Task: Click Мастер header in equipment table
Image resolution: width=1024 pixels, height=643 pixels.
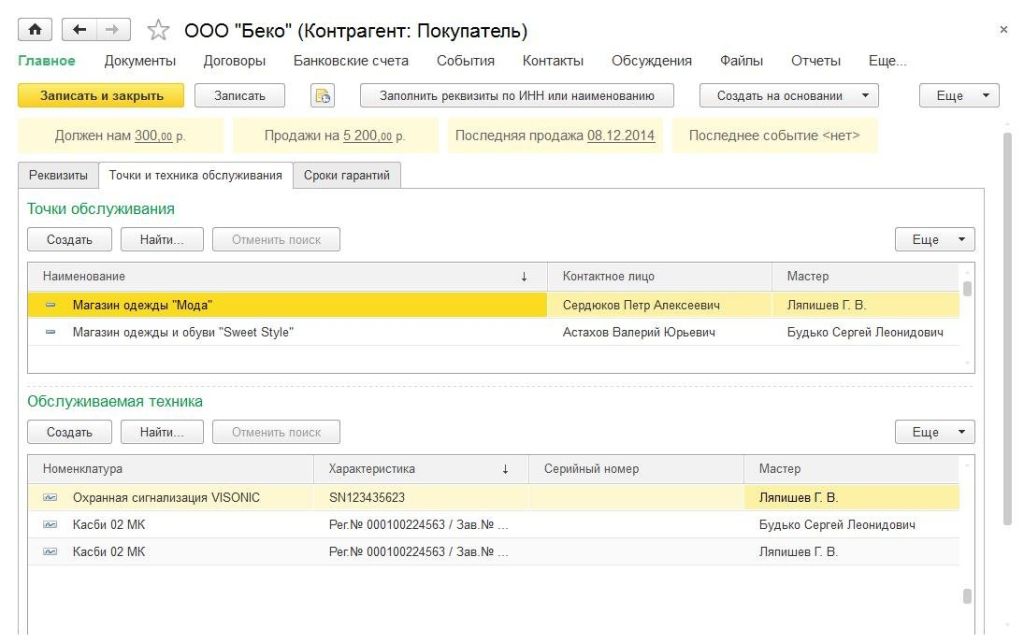Action: click(x=852, y=469)
